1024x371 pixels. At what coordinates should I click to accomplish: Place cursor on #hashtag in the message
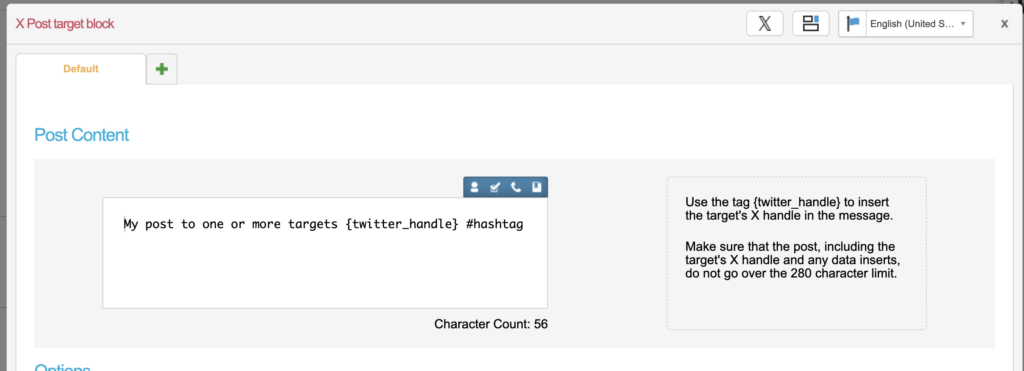pos(495,225)
